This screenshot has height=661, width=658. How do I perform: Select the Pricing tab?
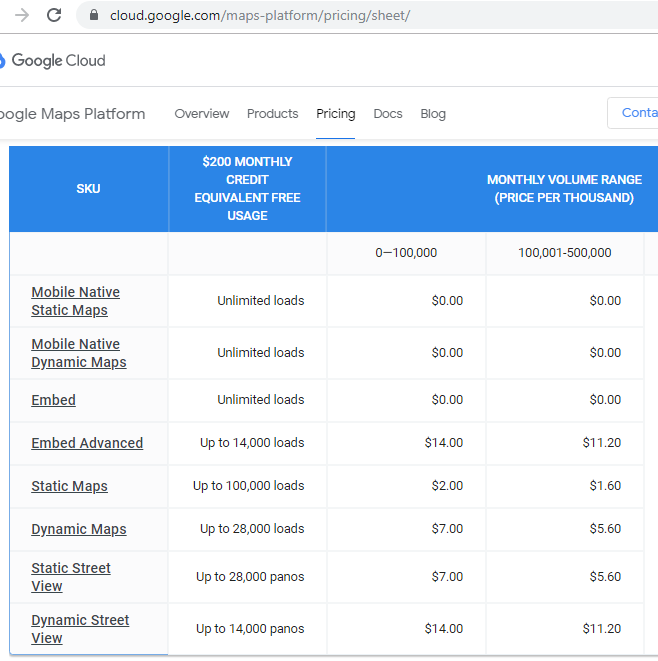point(336,113)
